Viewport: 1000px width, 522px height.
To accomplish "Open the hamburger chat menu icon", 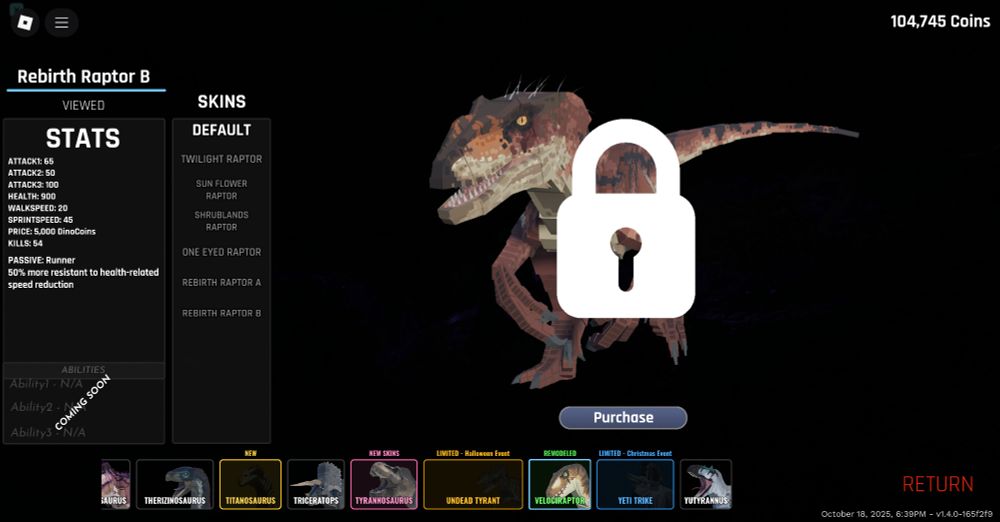I will coord(61,23).
